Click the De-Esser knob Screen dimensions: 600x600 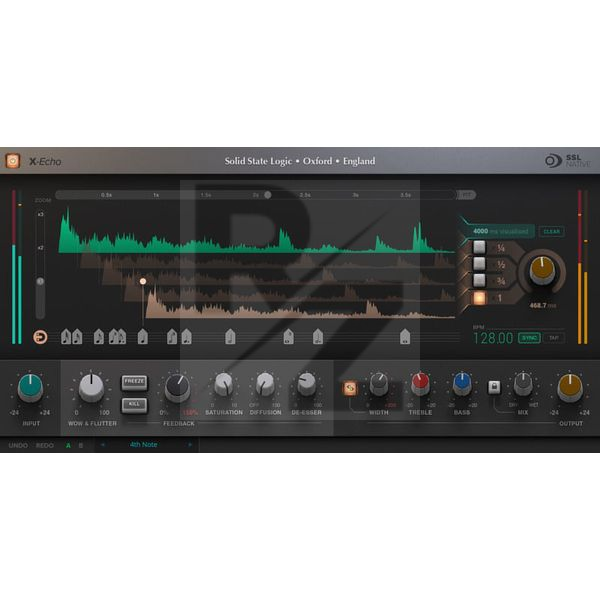307,385
